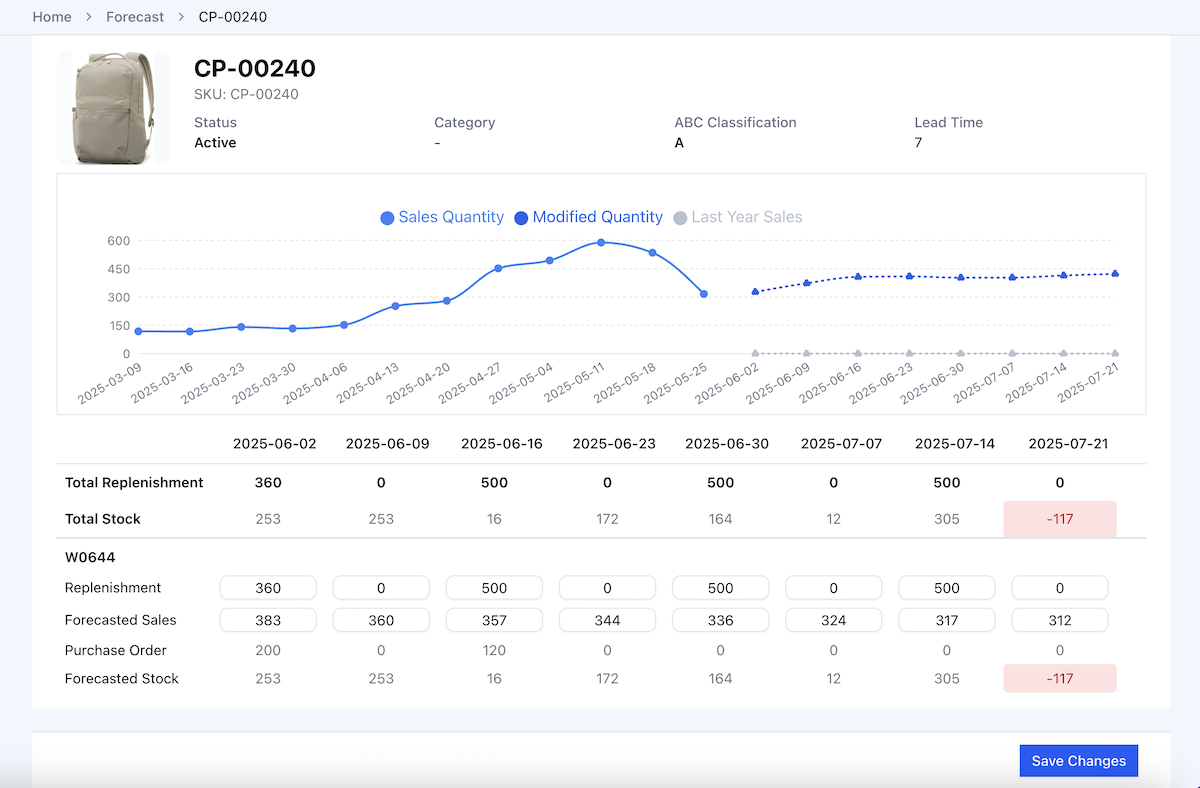
Task: Click a dotted Modified Quantity data point
Action: (857, 275)
